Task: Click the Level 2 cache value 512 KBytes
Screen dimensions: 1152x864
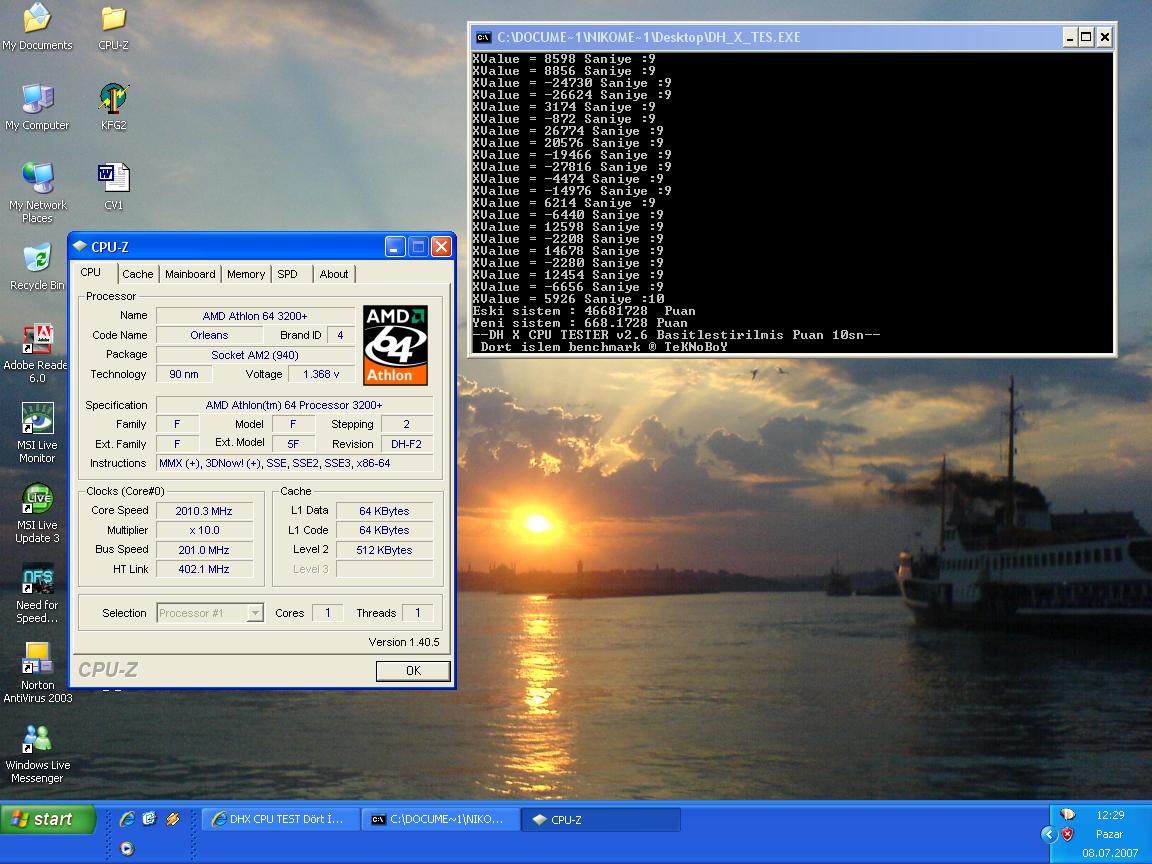Action: pos(385,550)
